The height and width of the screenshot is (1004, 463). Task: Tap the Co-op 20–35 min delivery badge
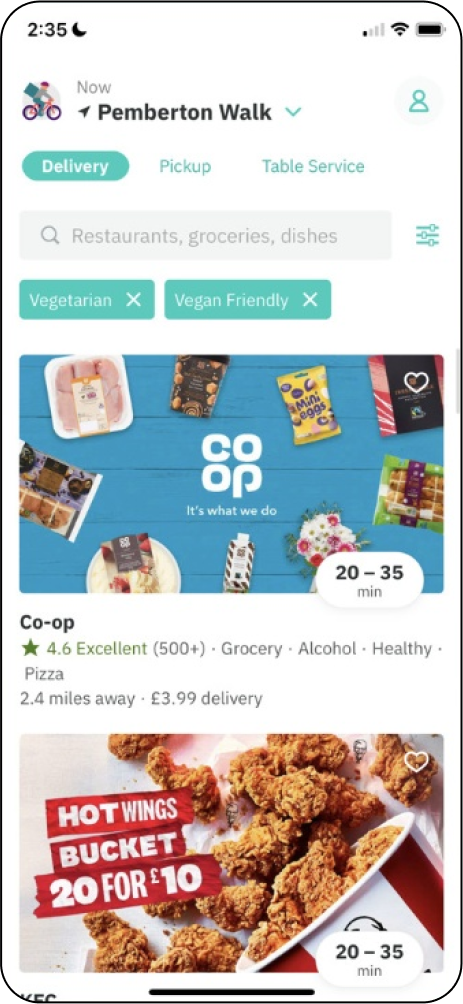pyautogui.click(x=370, y=579)
